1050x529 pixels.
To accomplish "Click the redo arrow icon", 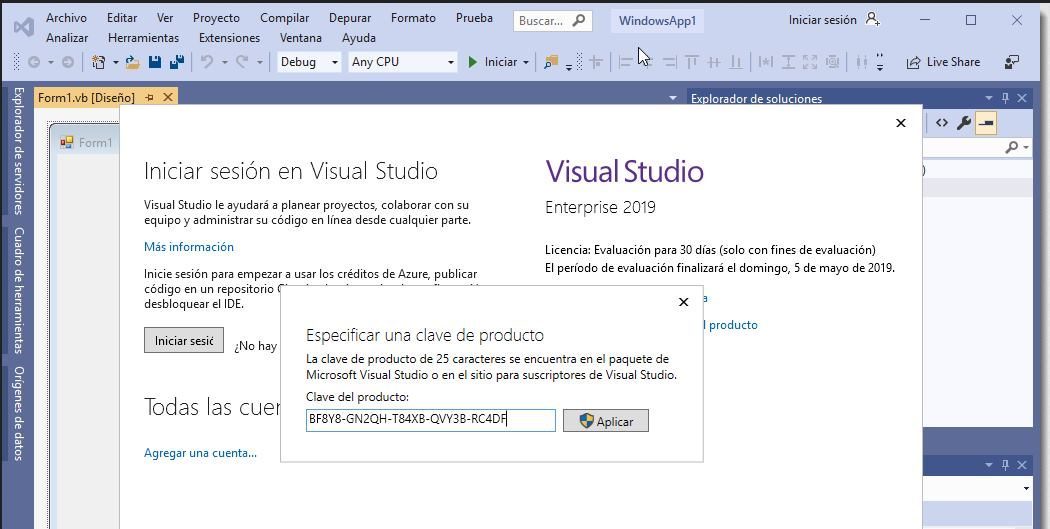I will (242, 62).
